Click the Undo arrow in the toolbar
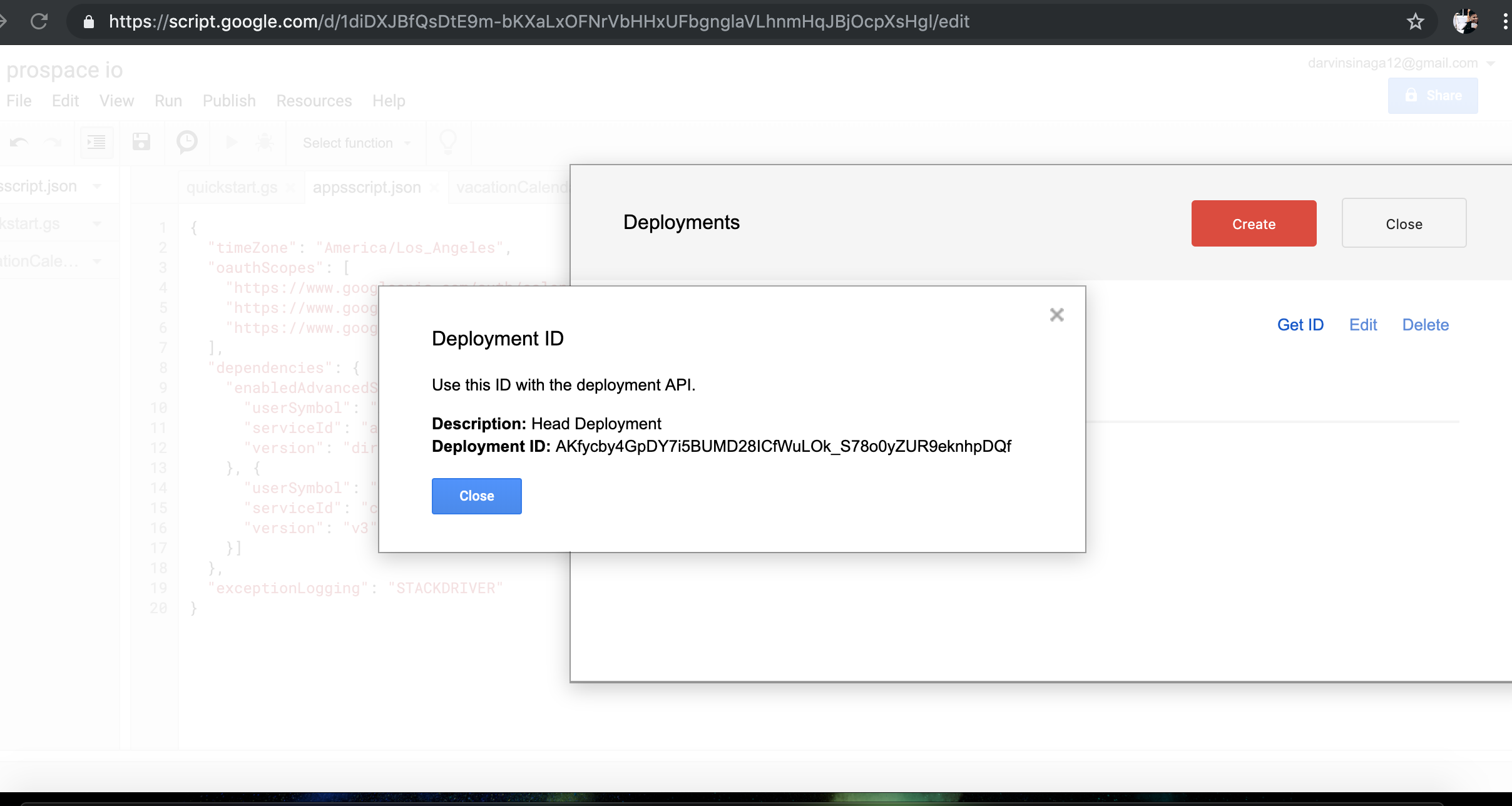The width and height of the screenshot is (1512, 806). coord(19,142)
